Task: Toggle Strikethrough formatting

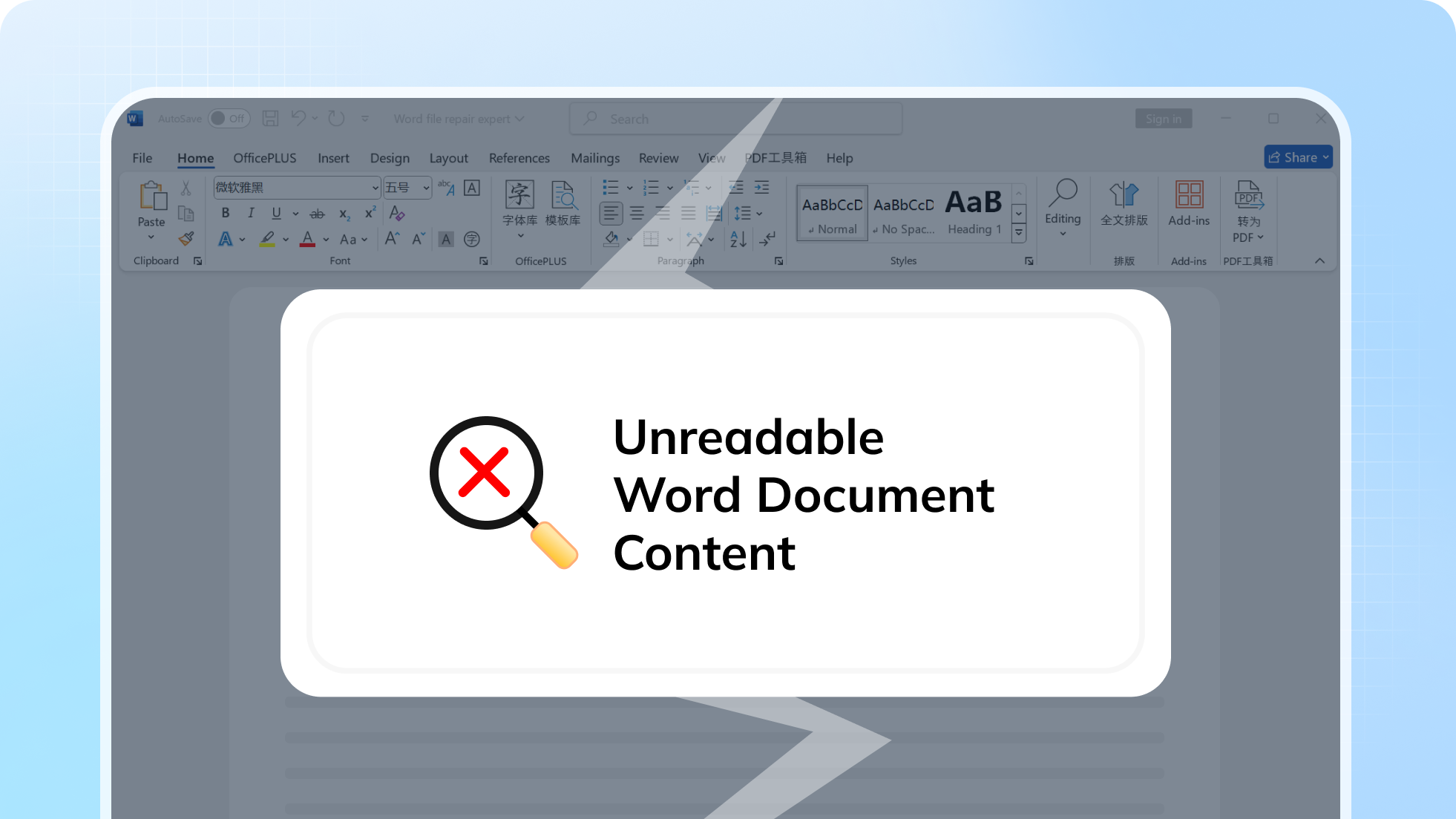Action: coord(317,214)
